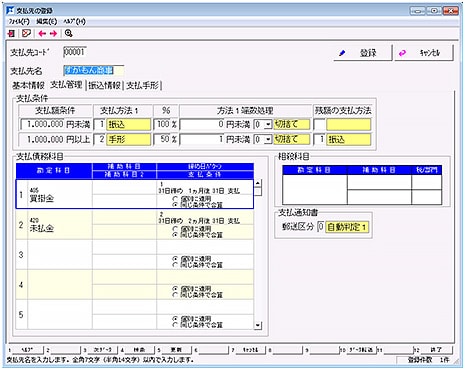This screenshot has height=370, width=465.
Task: Select 同じ条件で合算 radio in row 3
Action: pos(175,265)
